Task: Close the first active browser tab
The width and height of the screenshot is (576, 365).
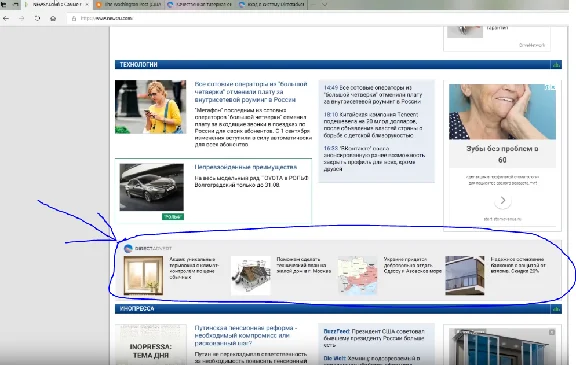Action: [x=87, y=4]
